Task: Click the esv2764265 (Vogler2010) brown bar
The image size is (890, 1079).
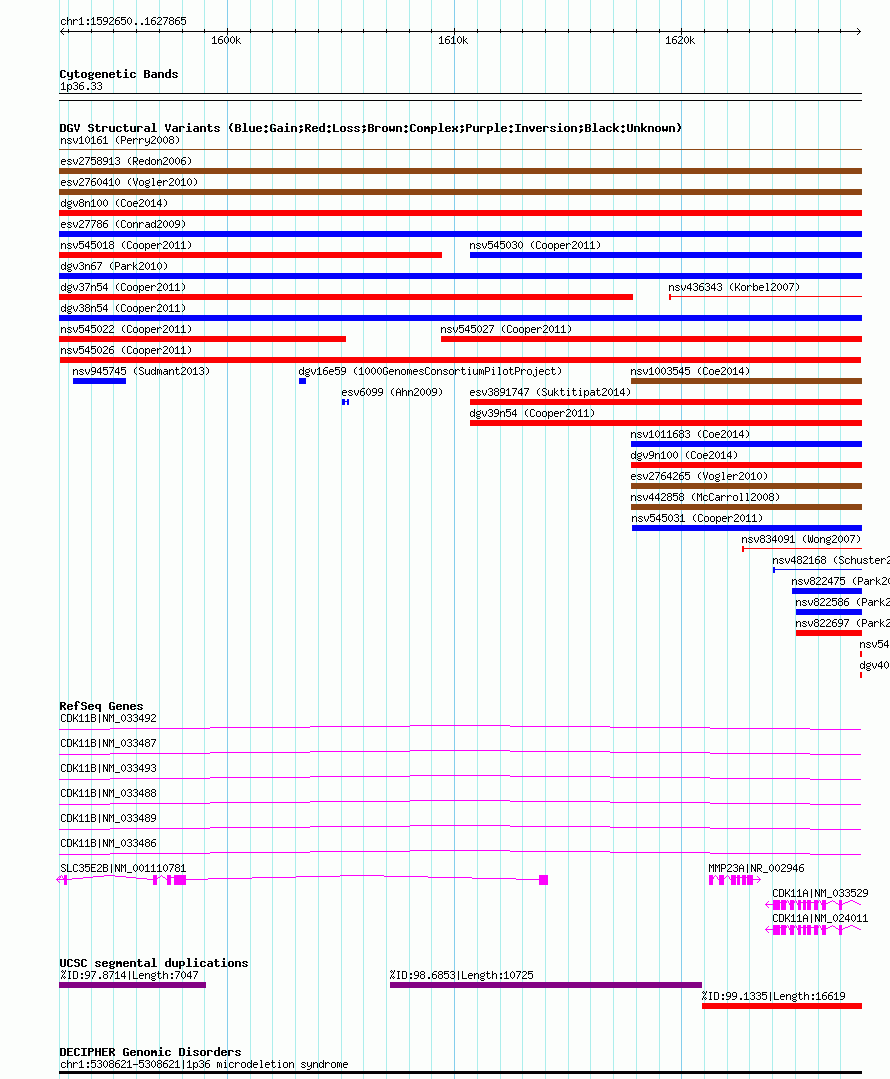Action: click(x=746, y=487)
